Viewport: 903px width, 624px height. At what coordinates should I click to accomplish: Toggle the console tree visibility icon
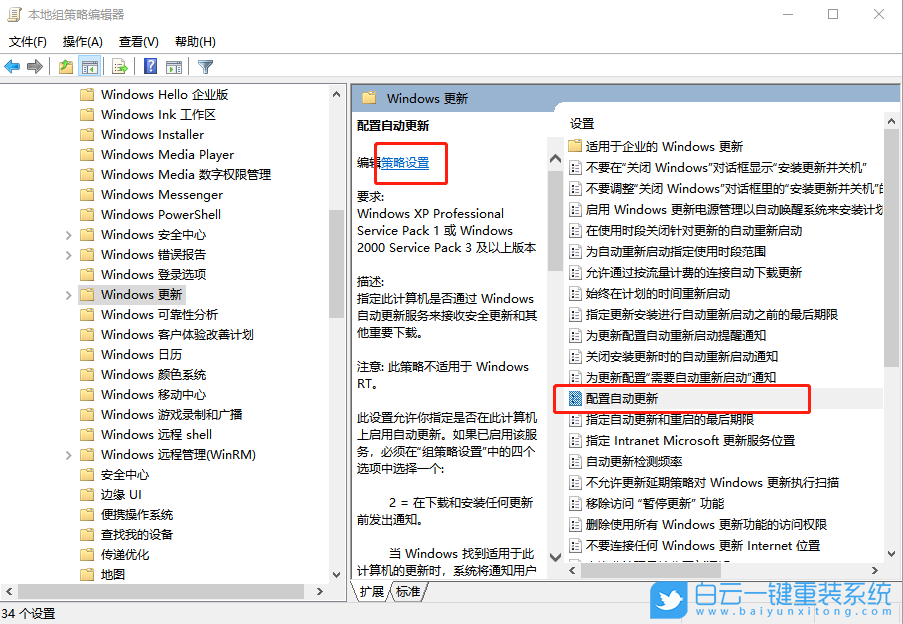click(90, 67)
